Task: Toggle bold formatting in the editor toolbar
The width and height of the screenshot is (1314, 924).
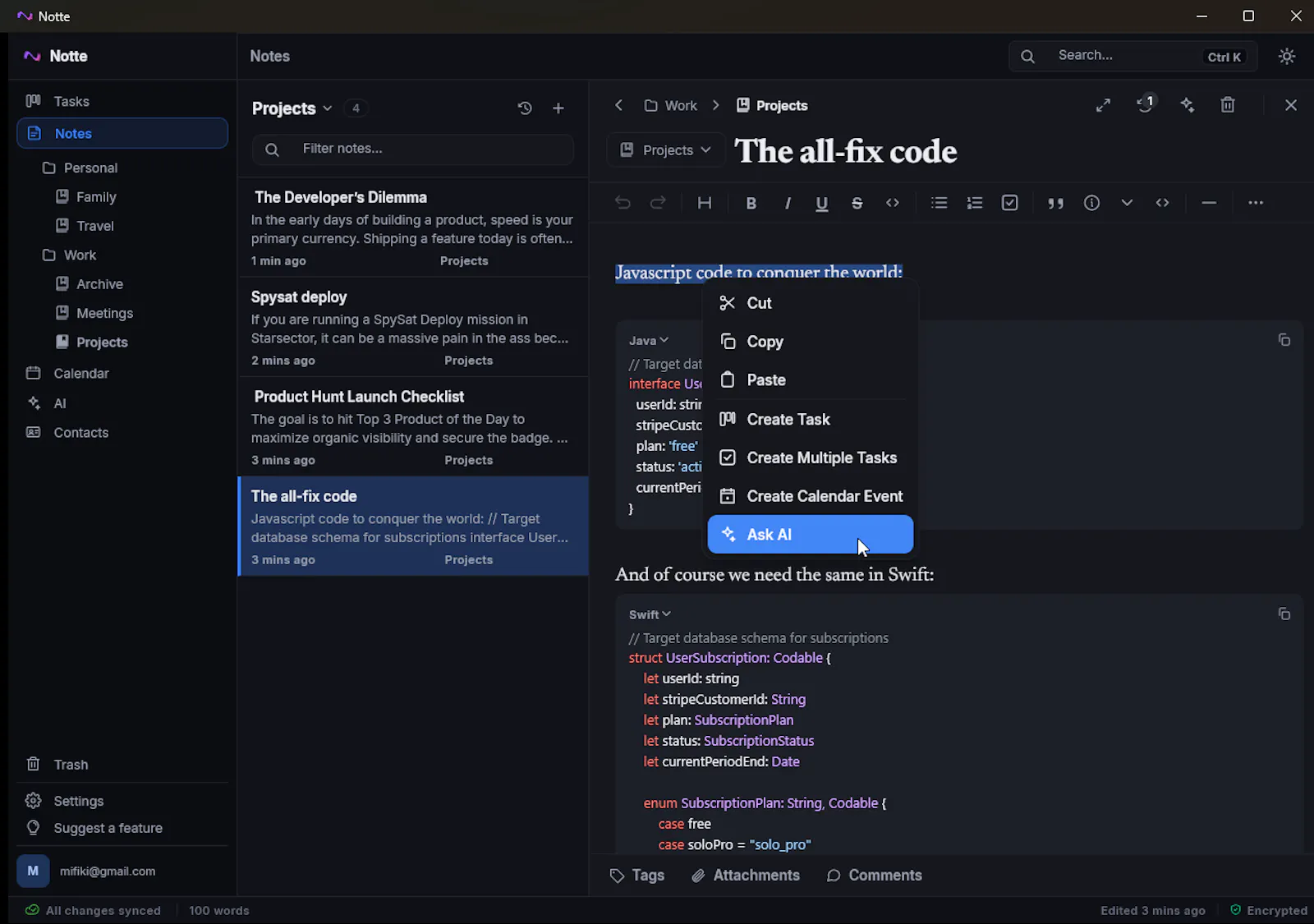Action: point(751,203)
